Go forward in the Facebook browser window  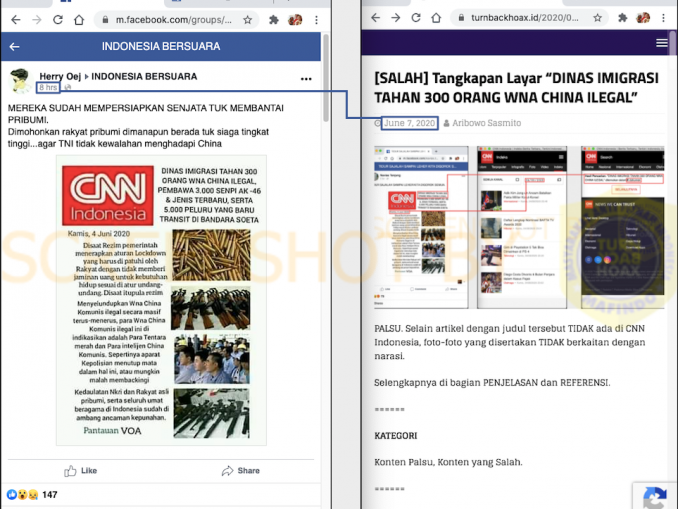[x=37, y=20]
